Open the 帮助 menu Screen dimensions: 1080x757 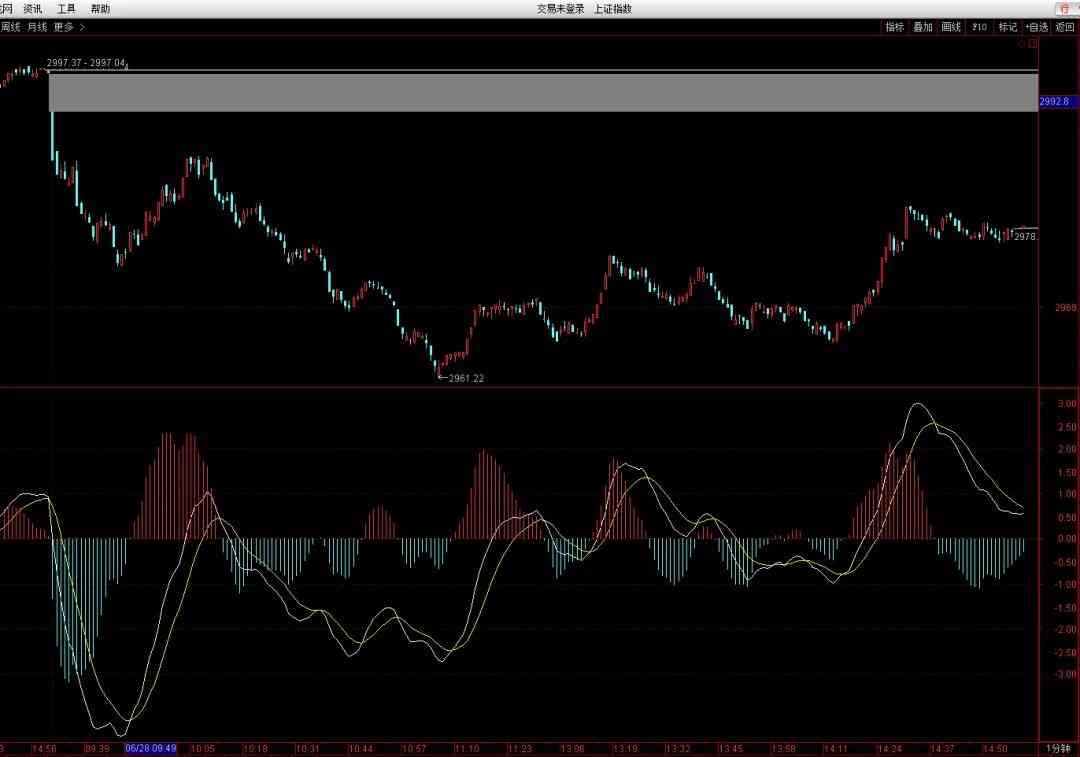[101, 9]
